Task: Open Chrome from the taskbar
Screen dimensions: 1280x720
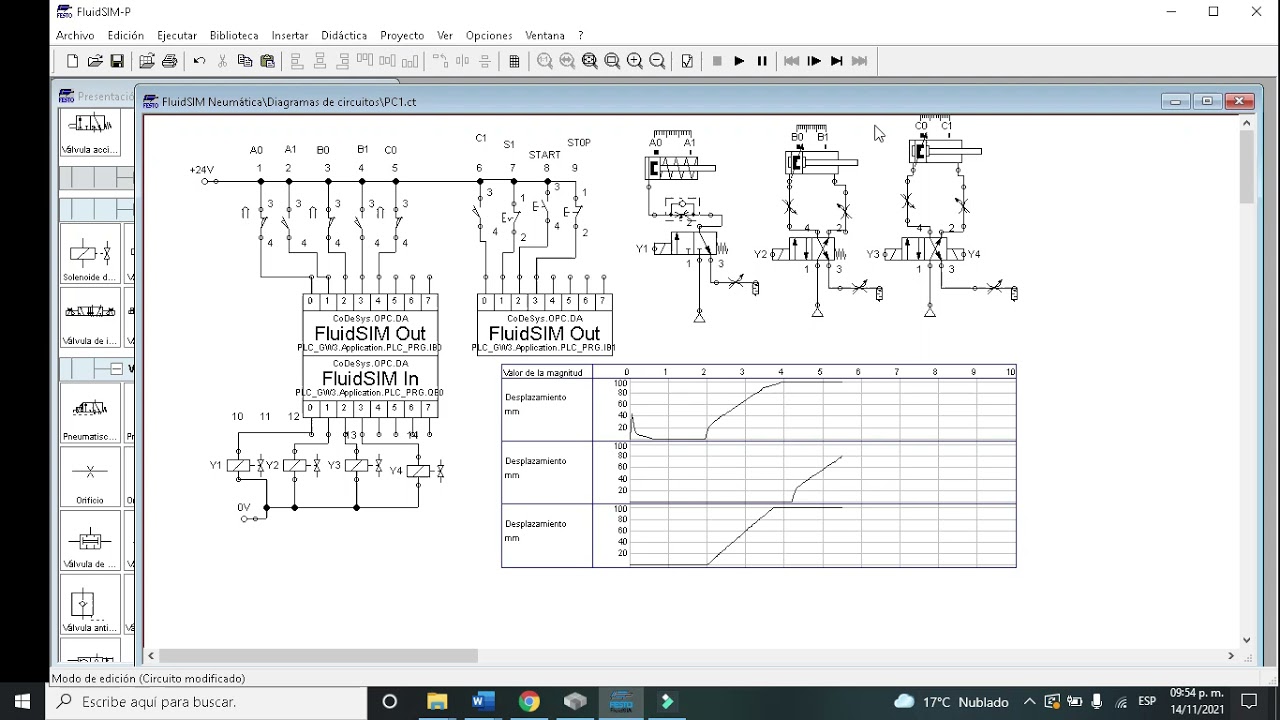Action: tap(529, 701)
